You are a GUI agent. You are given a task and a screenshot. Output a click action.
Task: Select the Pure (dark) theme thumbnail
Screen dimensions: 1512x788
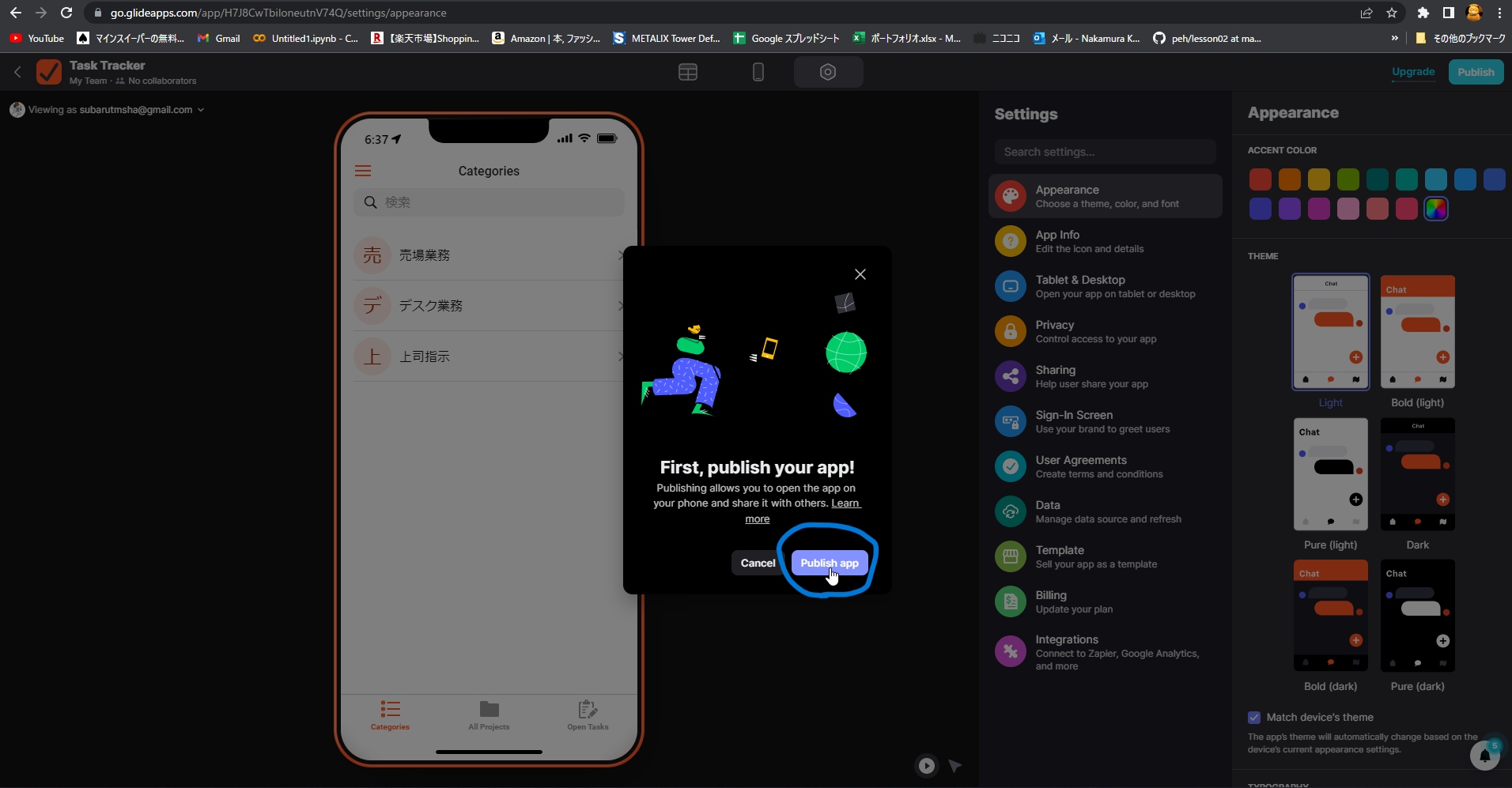pos(1418,616)
